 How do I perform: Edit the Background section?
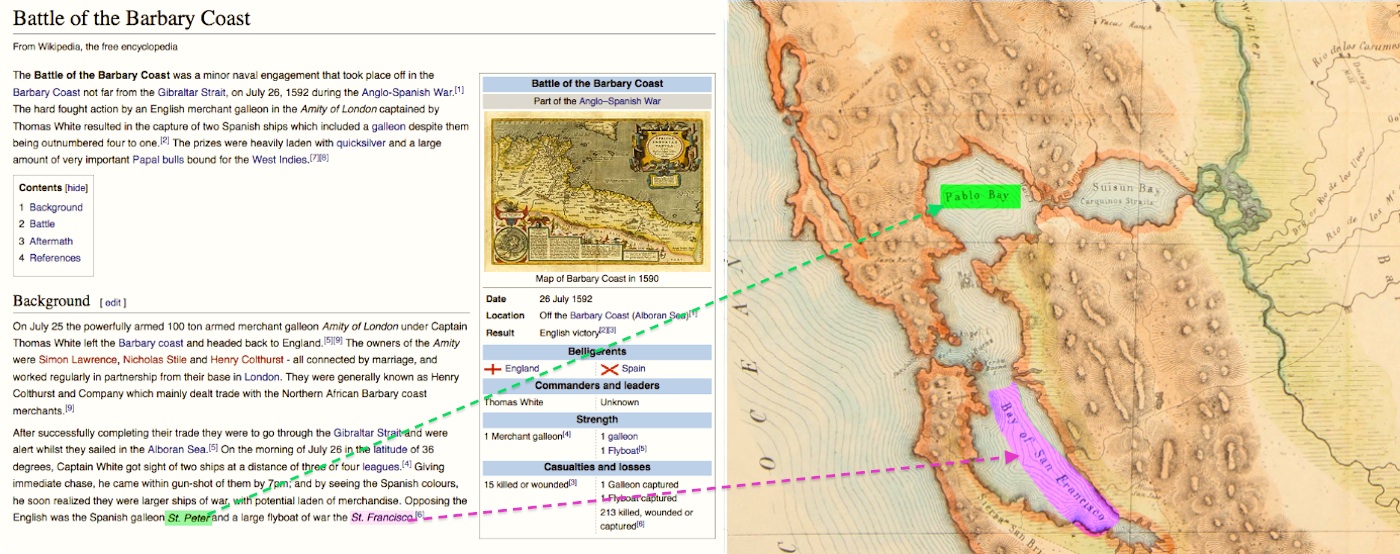[x=113, y=302]
